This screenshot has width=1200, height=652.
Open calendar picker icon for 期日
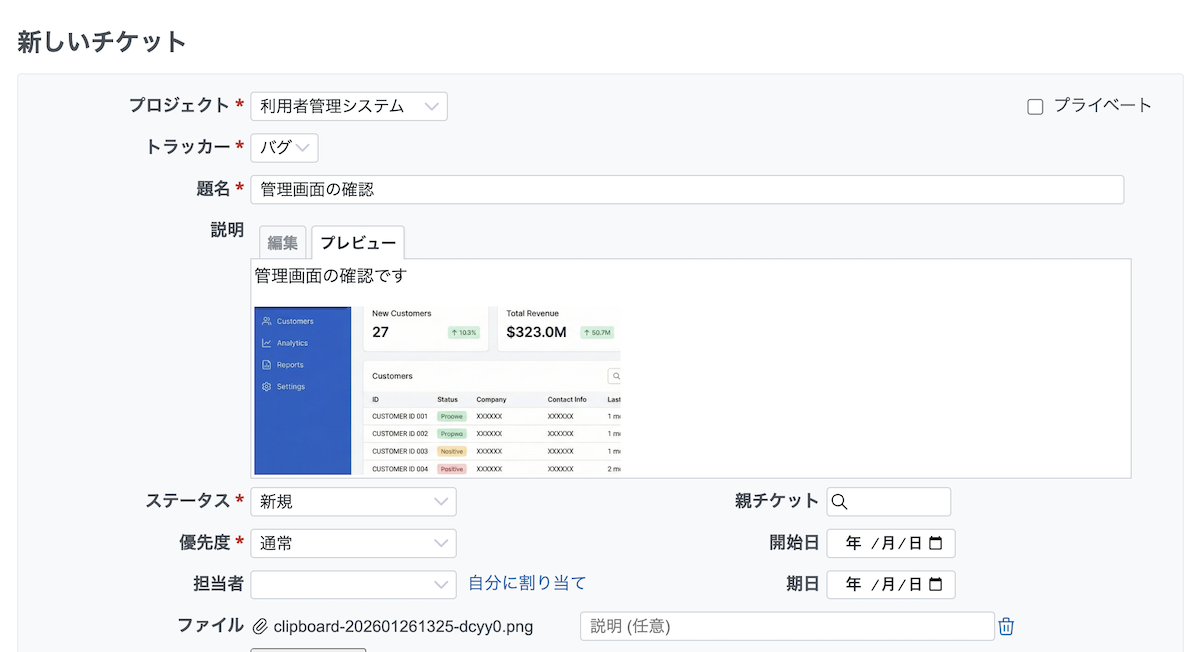pyautogui.click(x=935, y=585)
